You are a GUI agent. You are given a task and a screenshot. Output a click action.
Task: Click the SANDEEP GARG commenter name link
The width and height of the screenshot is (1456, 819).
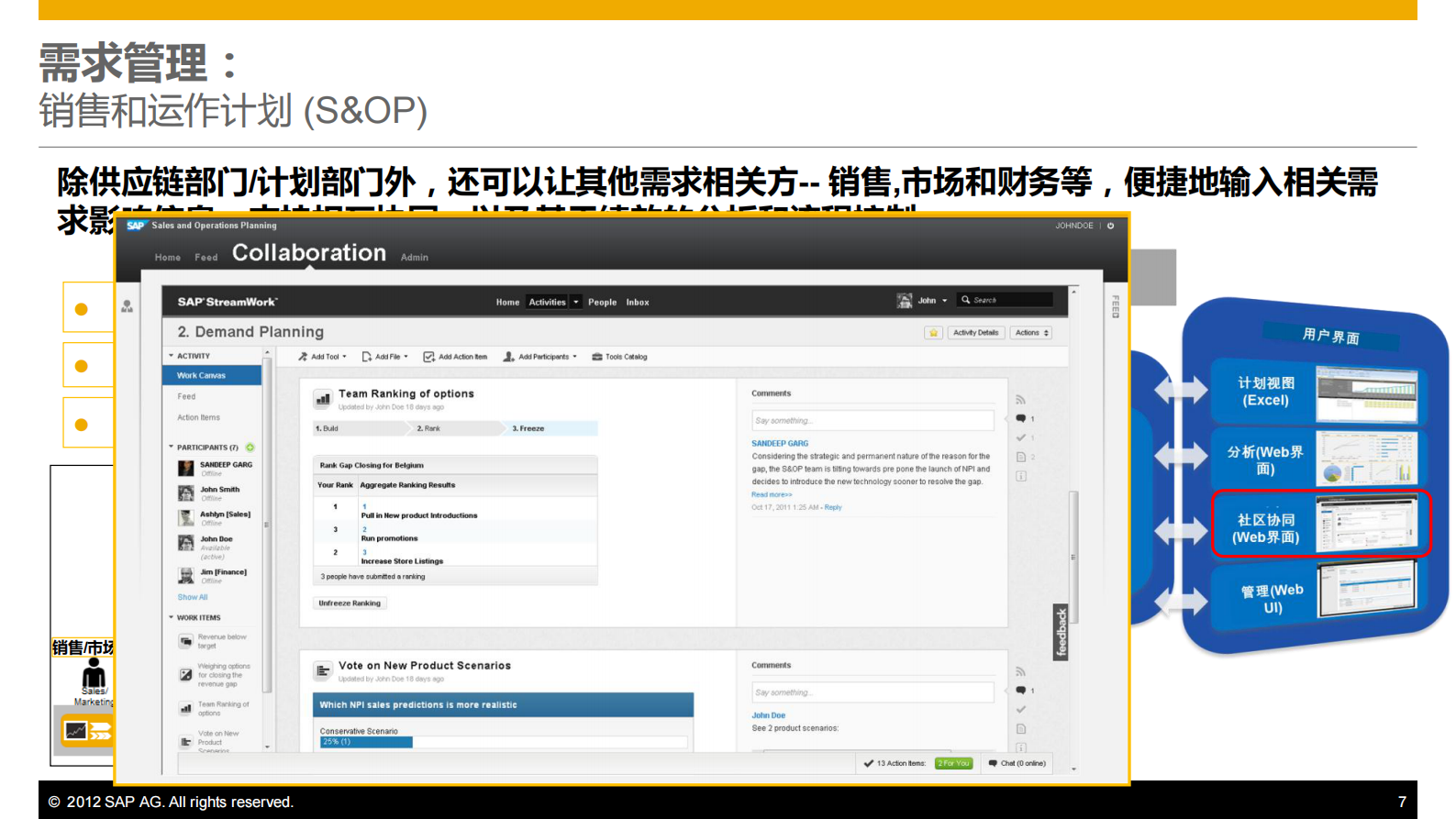coord(780,443)
